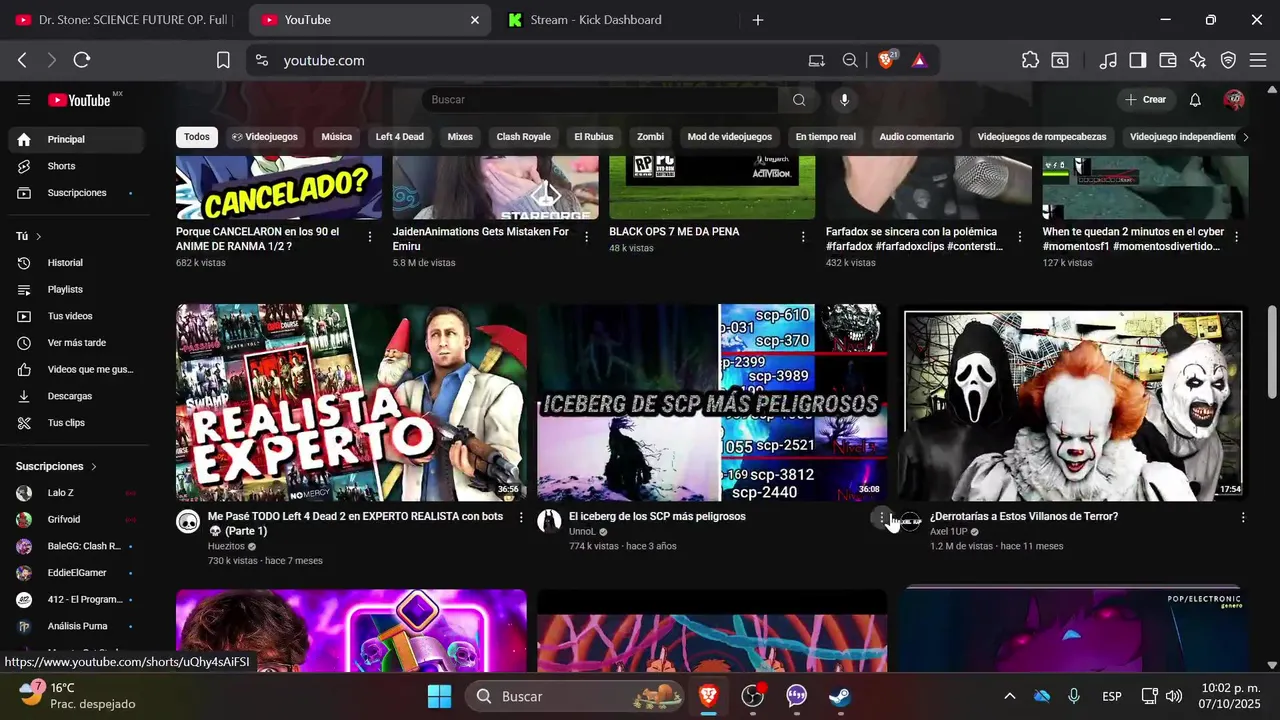Open options for BLACK OPS 7 video
This screenshot has height=720, width=1280.
tap(803, 237)
